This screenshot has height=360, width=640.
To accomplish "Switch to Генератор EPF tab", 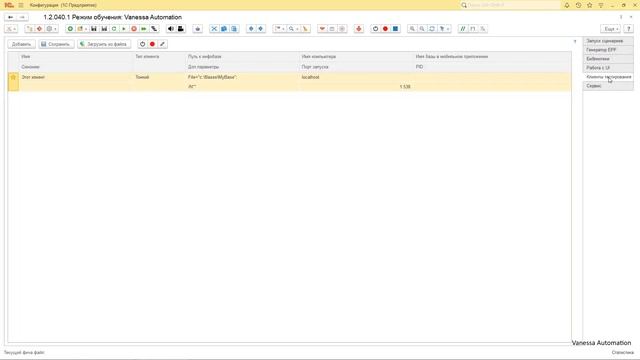I will pos(608,50).
